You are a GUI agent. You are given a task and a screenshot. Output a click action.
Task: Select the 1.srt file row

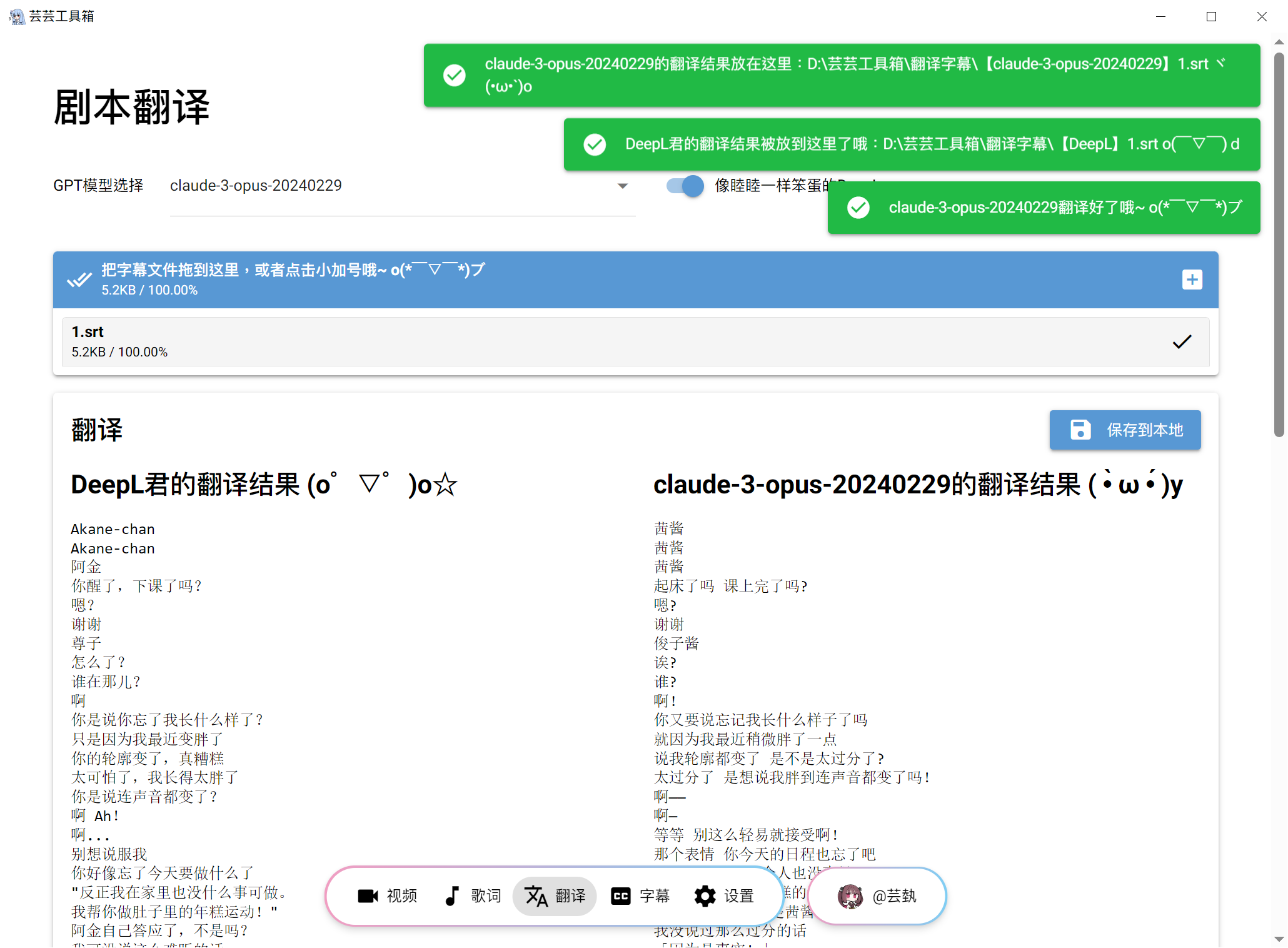coord(635,342)
